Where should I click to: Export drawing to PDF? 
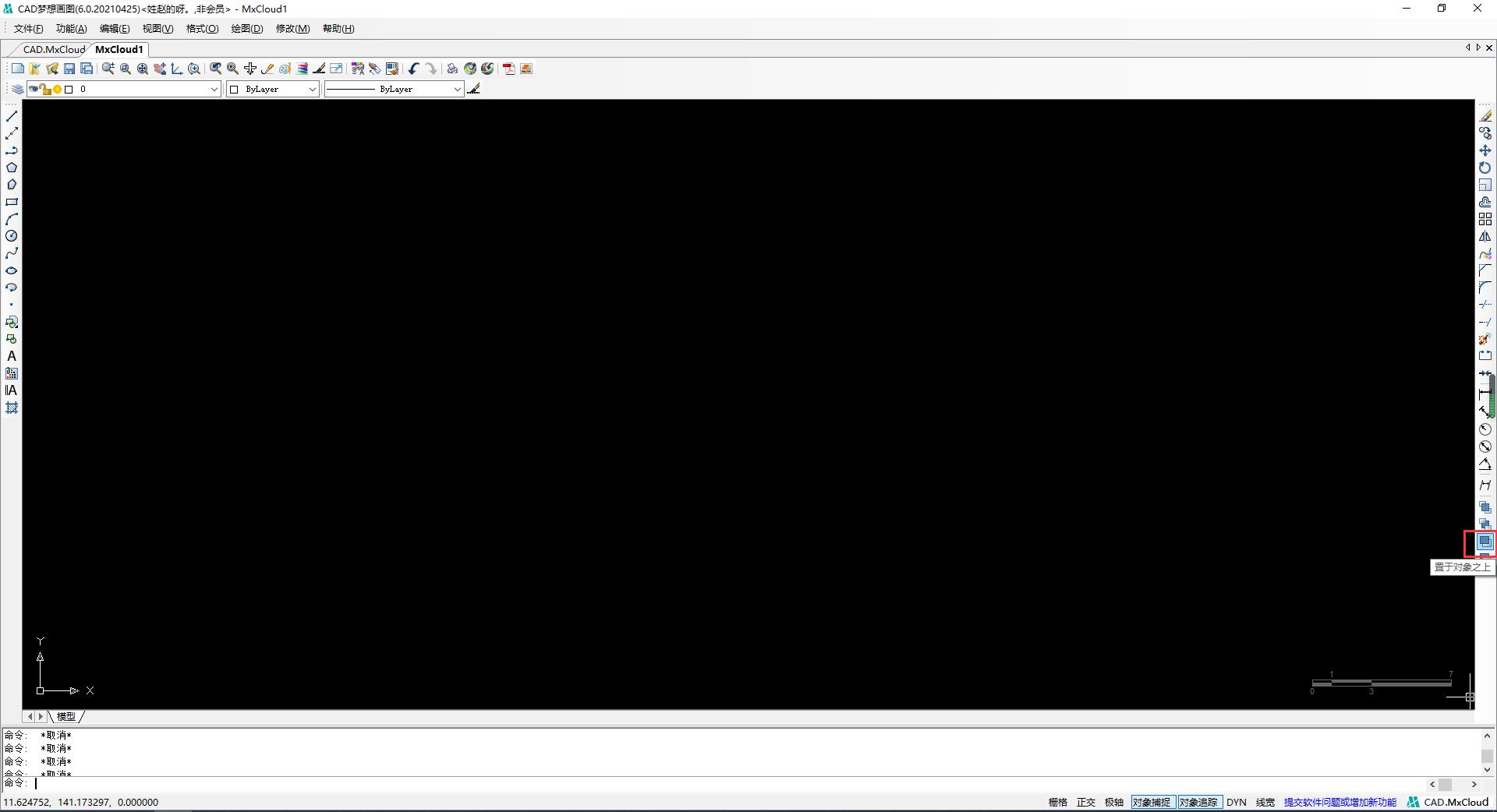tap(508, 69)
